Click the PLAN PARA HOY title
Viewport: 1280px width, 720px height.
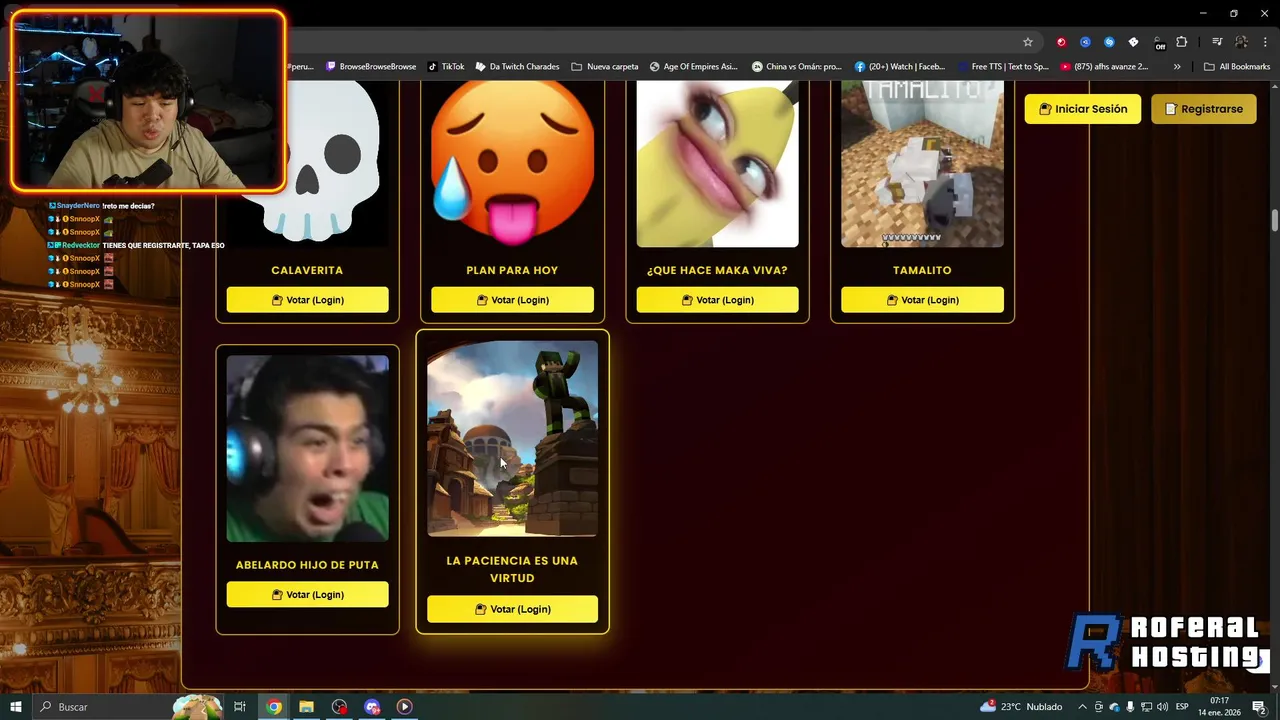tap(512, 270)
